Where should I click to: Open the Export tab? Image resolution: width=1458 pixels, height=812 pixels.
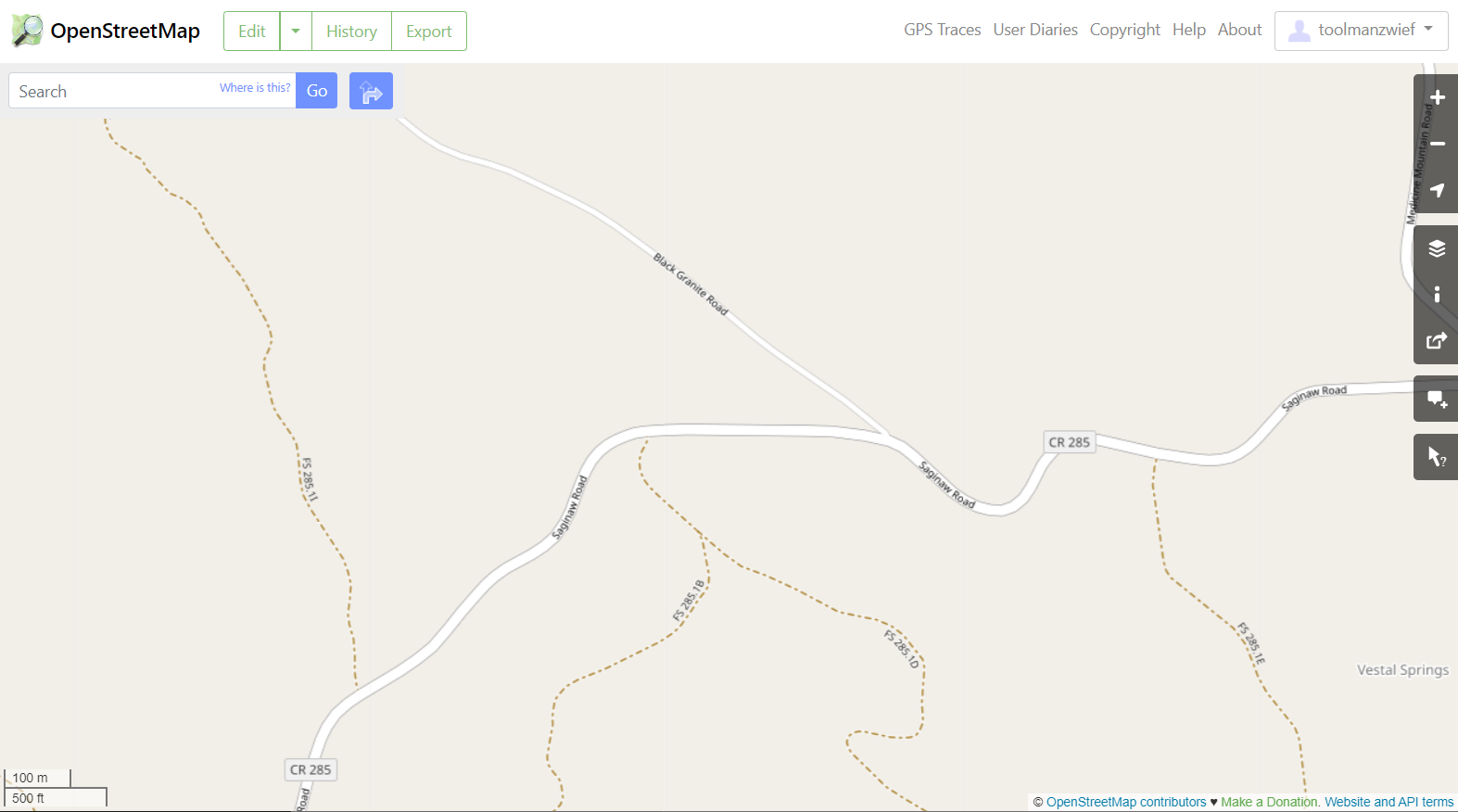point(429,32)
